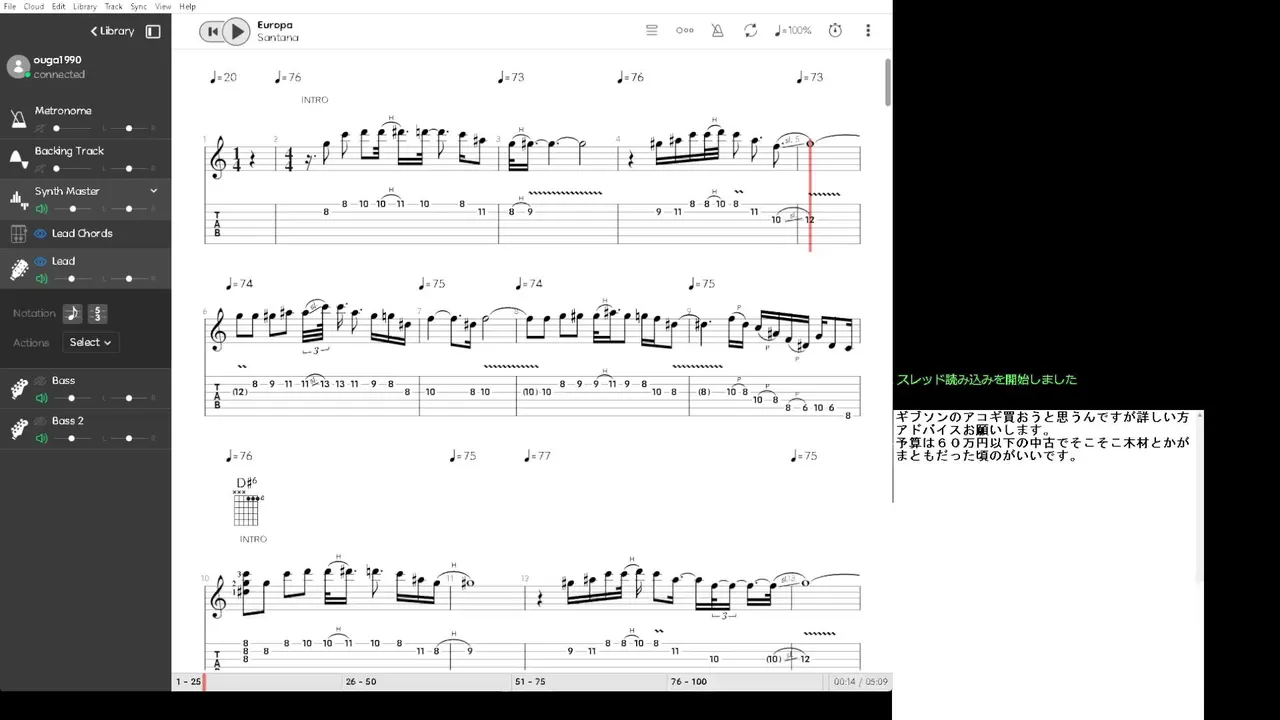The height and width of the screenshot is (720, 1280).
Task: Click the 00:14 / 05:09 time display
Action: (x=861, y=682)
